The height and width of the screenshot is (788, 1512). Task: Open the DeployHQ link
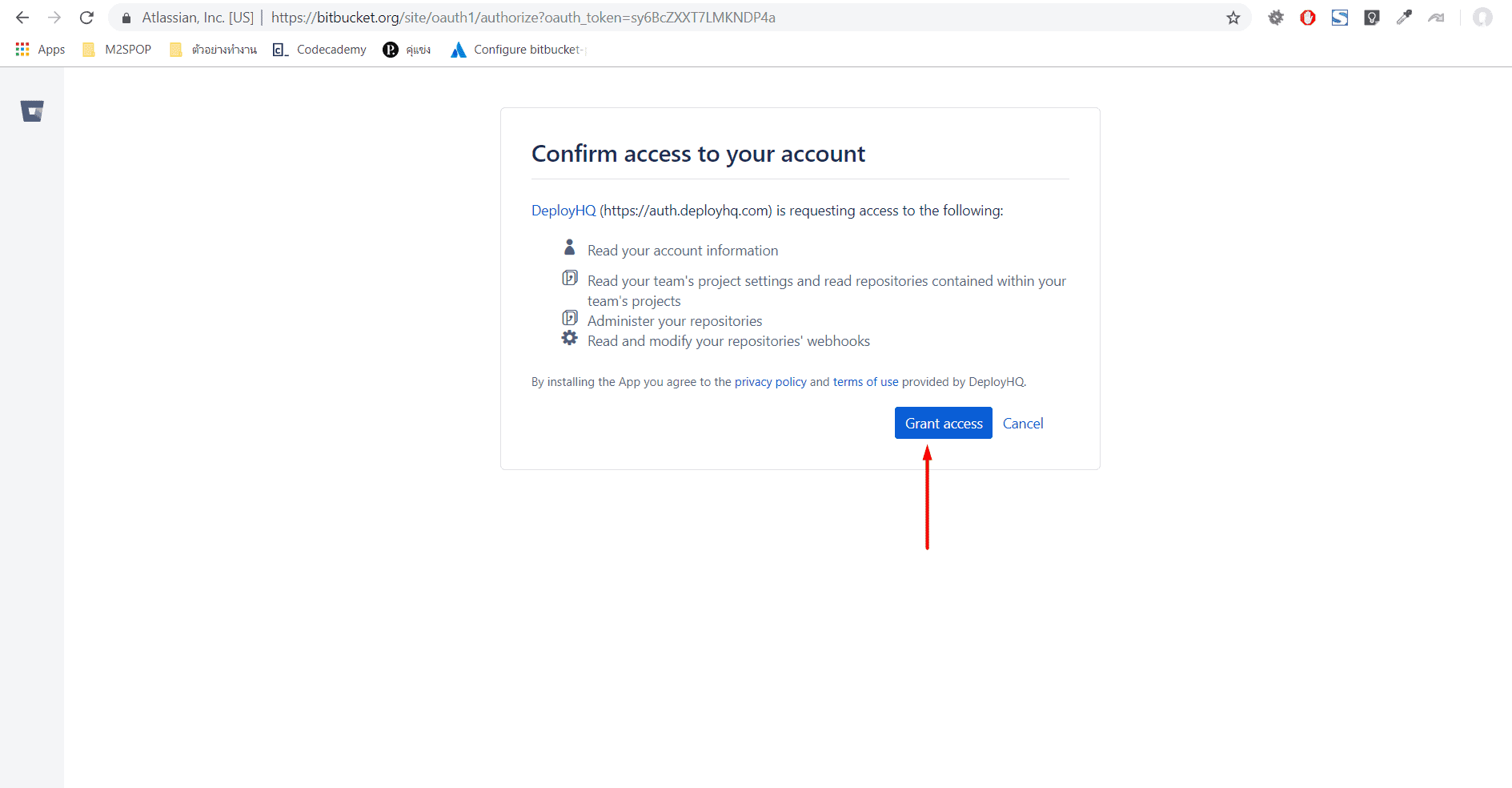point(563,211)
